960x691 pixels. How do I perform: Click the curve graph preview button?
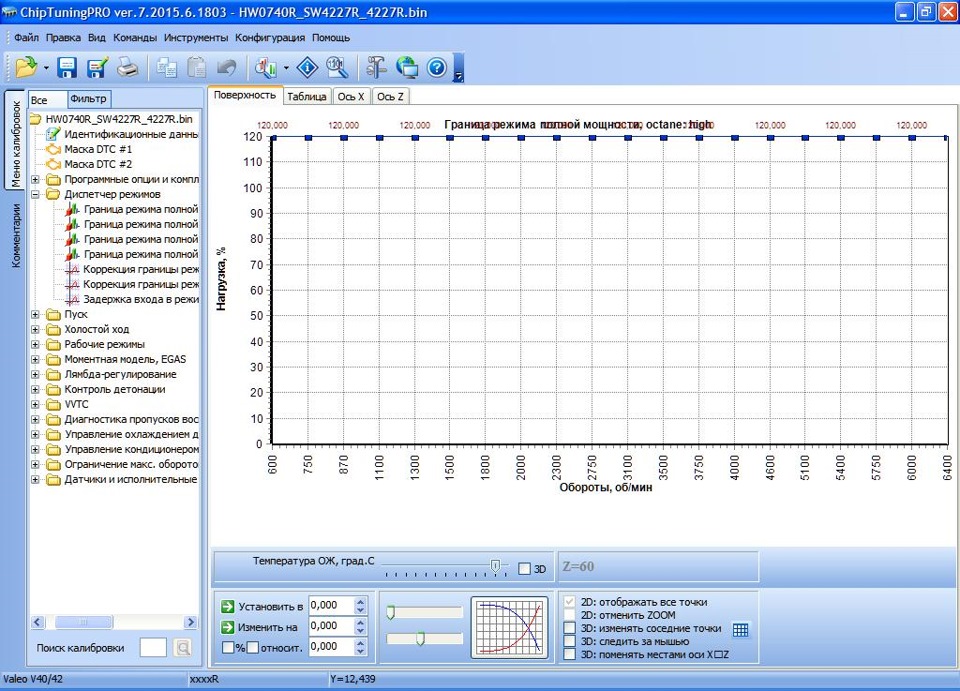509,628
